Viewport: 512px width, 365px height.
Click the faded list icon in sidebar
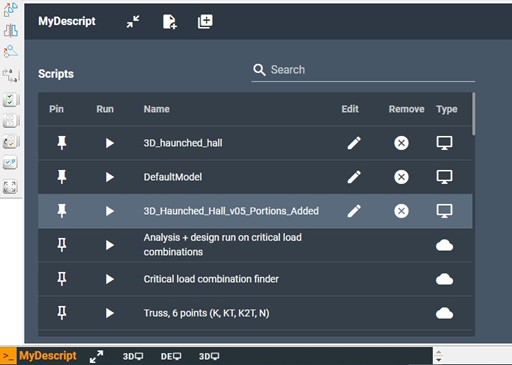pyautogui.click(x=11, y=121)
